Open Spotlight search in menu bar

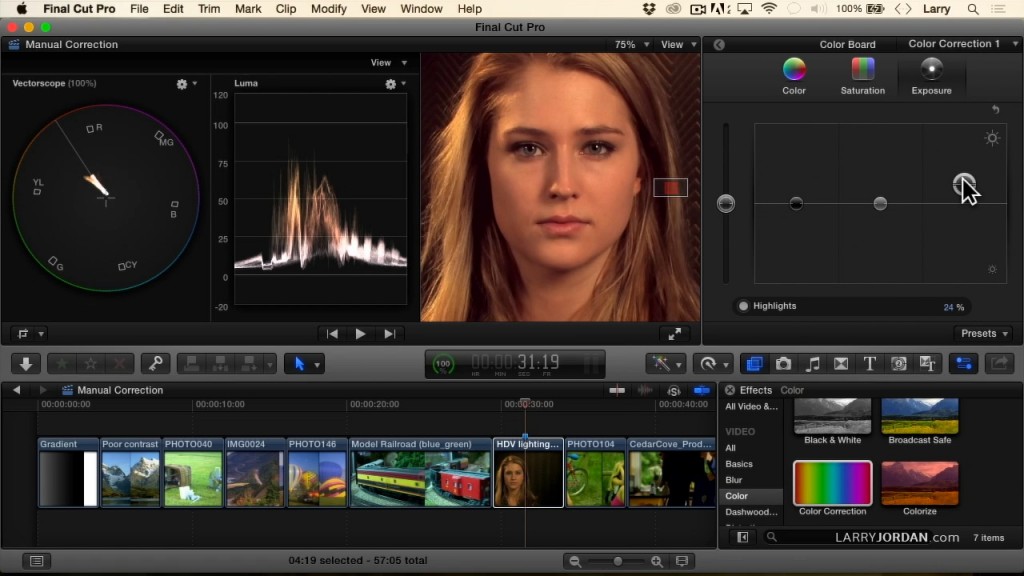coord(973,9)
